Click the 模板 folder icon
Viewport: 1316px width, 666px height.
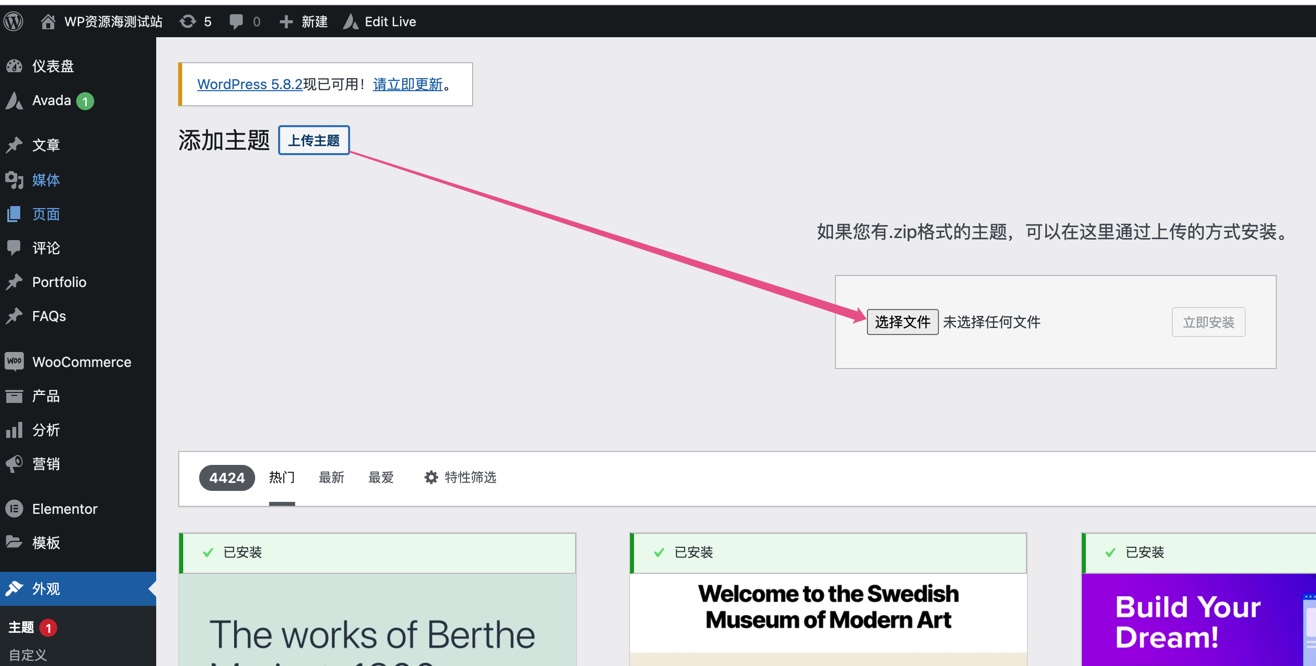coord(14,543)
